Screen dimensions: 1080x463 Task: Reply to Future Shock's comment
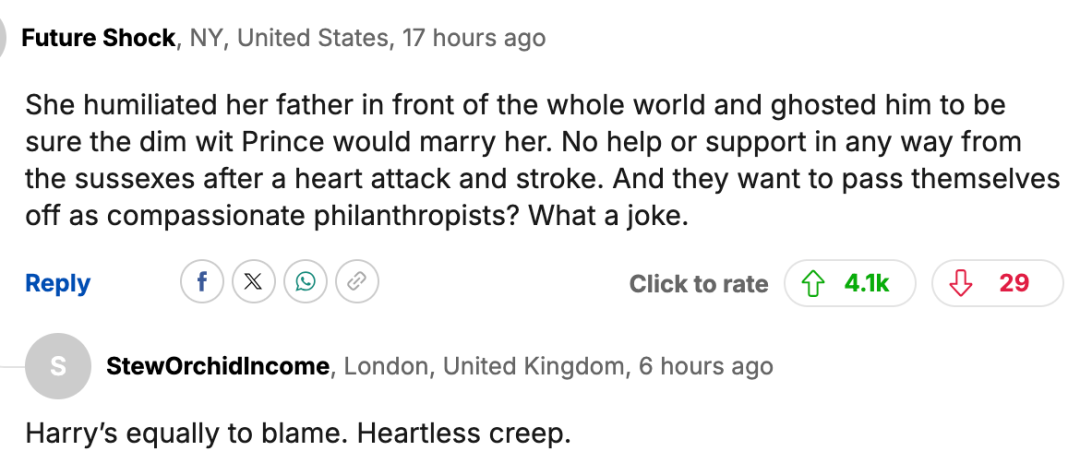[x=58, y=284]
